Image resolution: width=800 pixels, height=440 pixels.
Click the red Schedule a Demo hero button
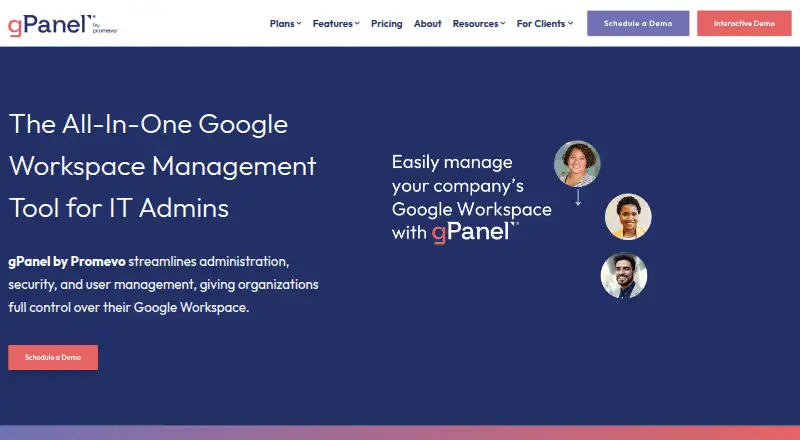tap(53, 357)
